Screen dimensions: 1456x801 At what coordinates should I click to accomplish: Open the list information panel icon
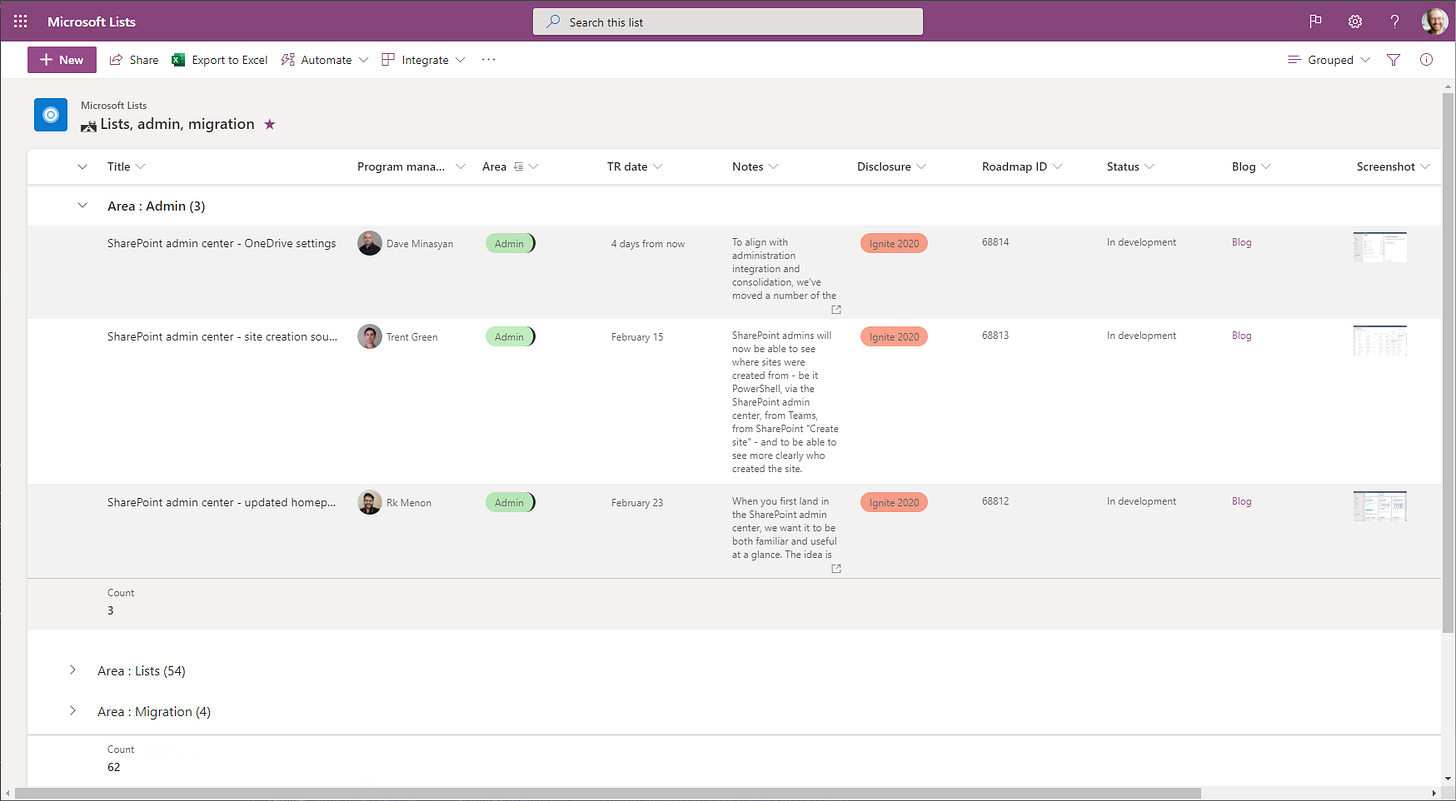(1427, 59)
